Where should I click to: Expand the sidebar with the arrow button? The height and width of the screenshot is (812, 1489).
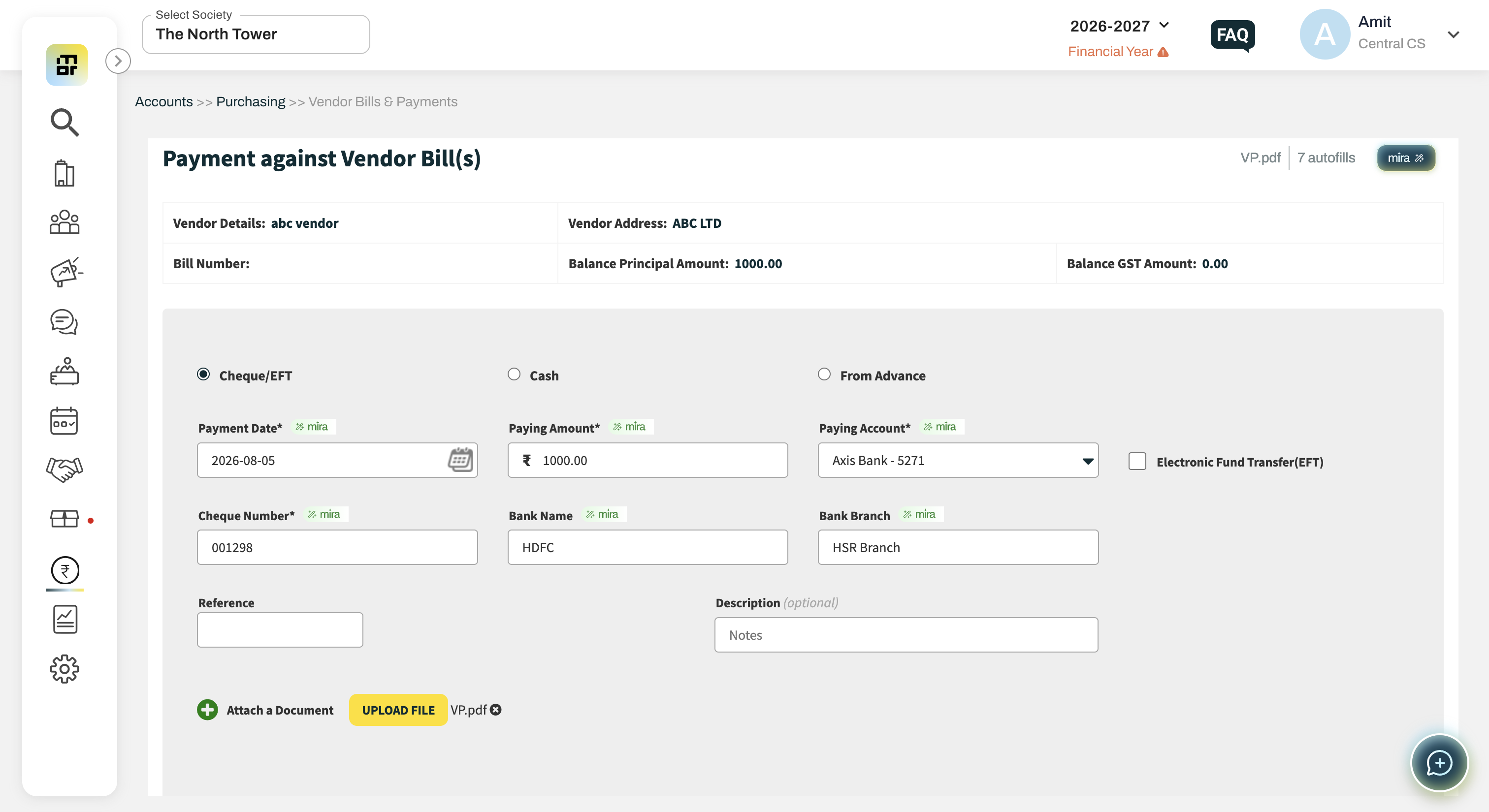pyautogui.click(x=118, y=61)
